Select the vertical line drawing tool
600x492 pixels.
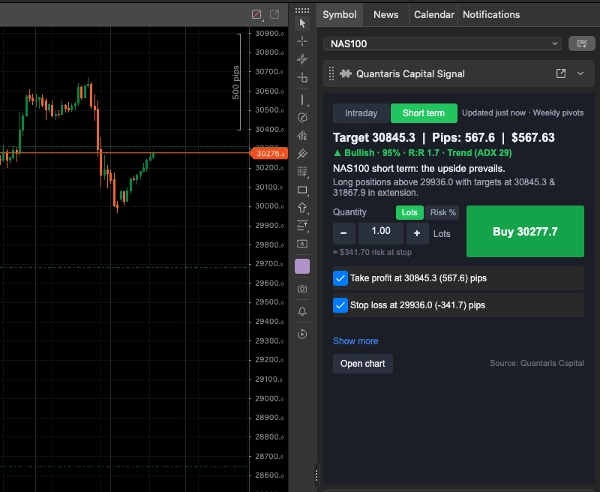302,100
